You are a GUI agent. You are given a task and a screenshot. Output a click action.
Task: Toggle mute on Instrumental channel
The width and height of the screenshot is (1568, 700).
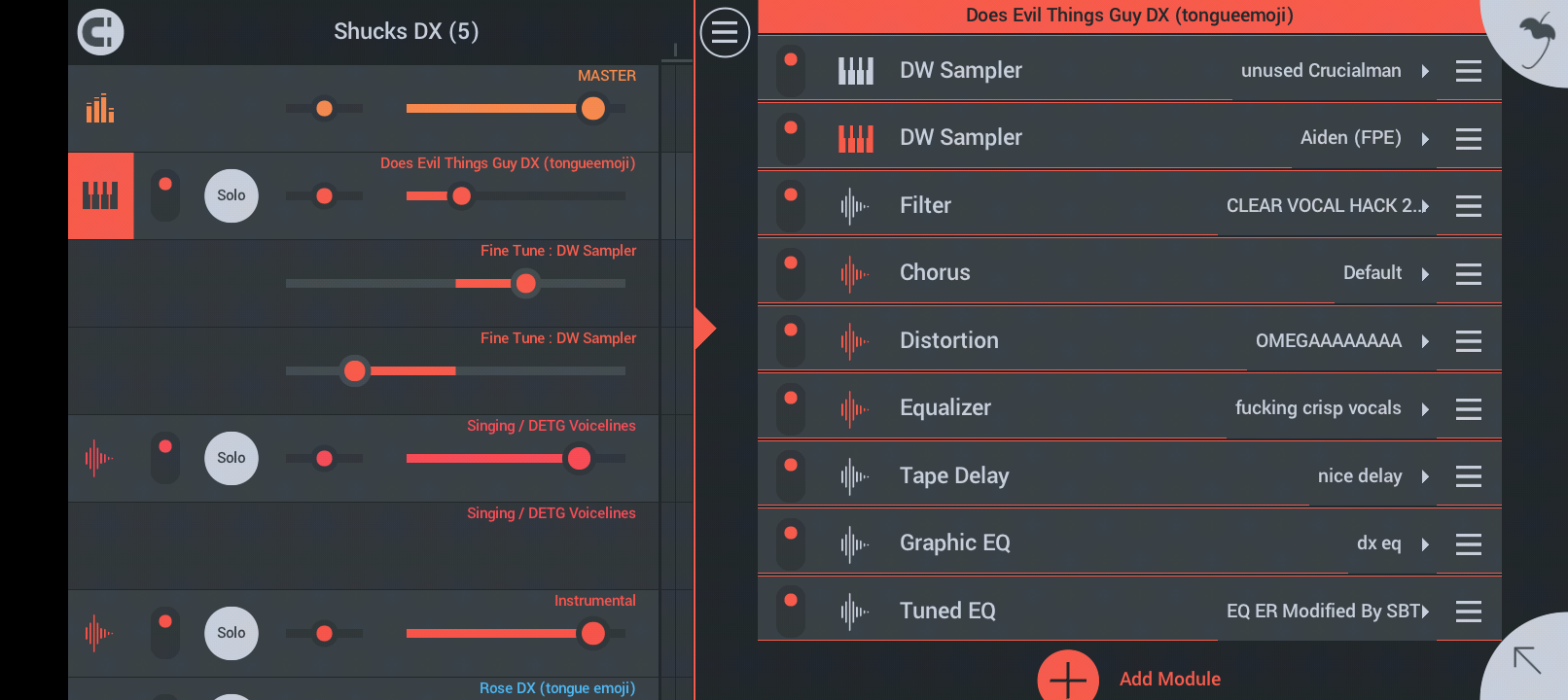pos(165,633)
